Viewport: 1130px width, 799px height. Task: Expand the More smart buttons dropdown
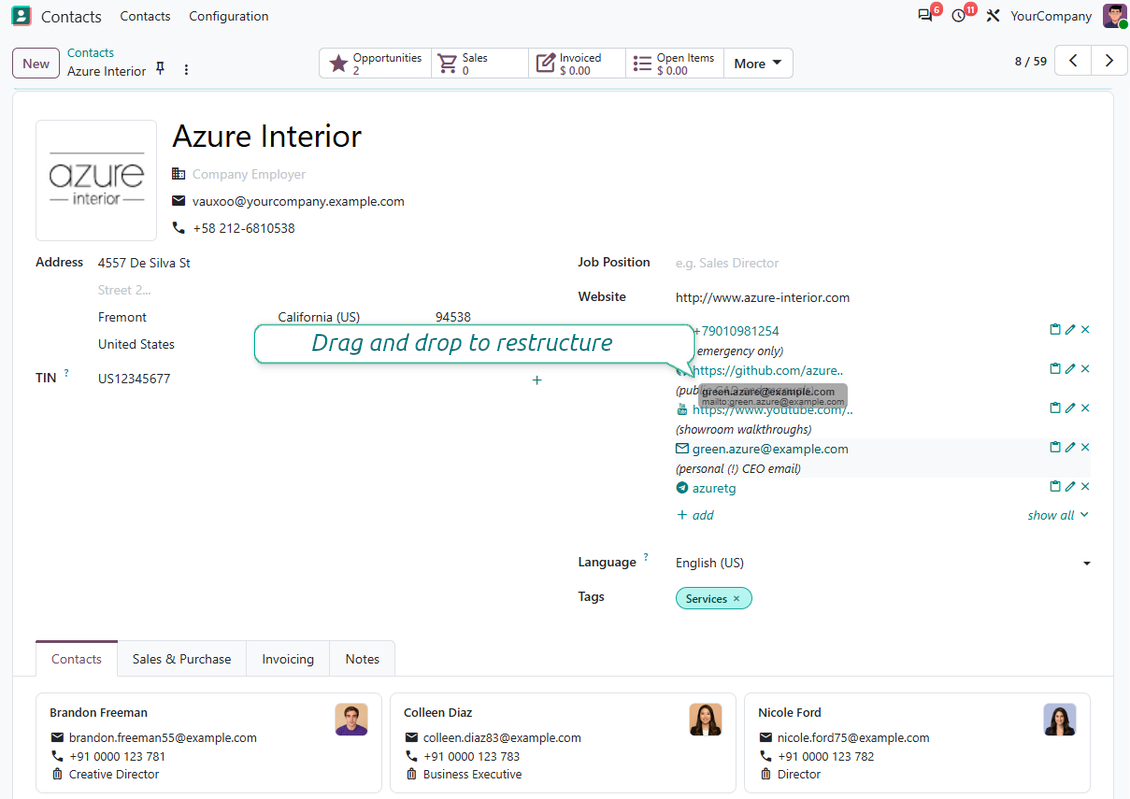757,63
